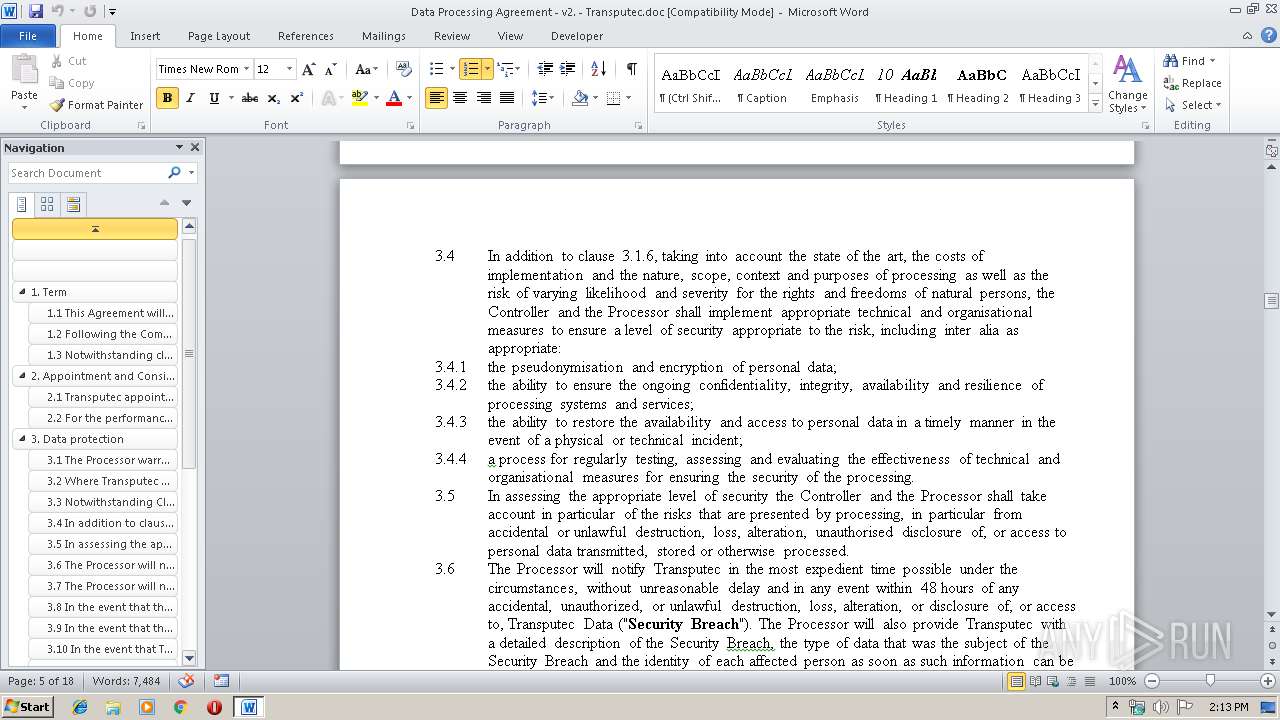Screen dimensions: 1280x720
Task: Click the Grow Font icon
Action: point(309,69)
